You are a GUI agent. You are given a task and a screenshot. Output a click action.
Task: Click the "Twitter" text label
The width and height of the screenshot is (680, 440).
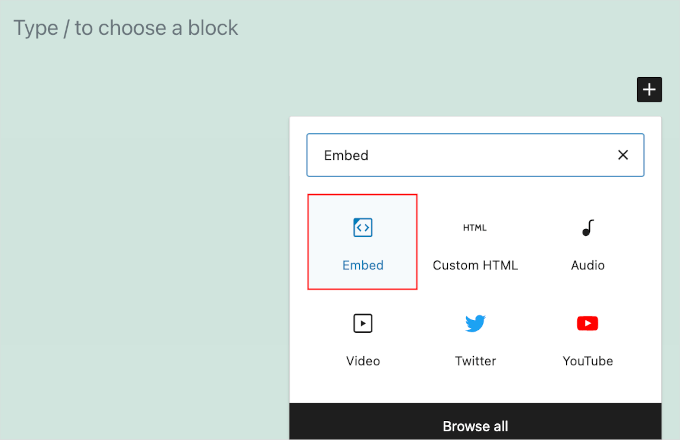tap(475, 361)
